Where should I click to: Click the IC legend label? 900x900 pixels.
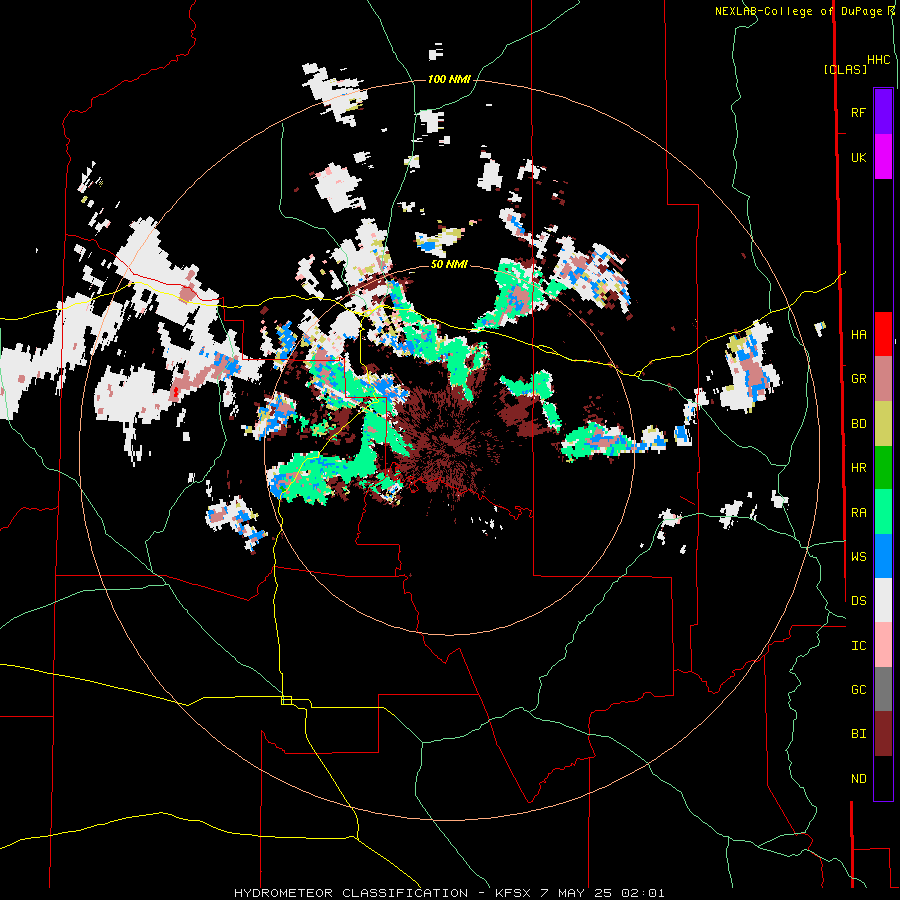pos(858,646)
